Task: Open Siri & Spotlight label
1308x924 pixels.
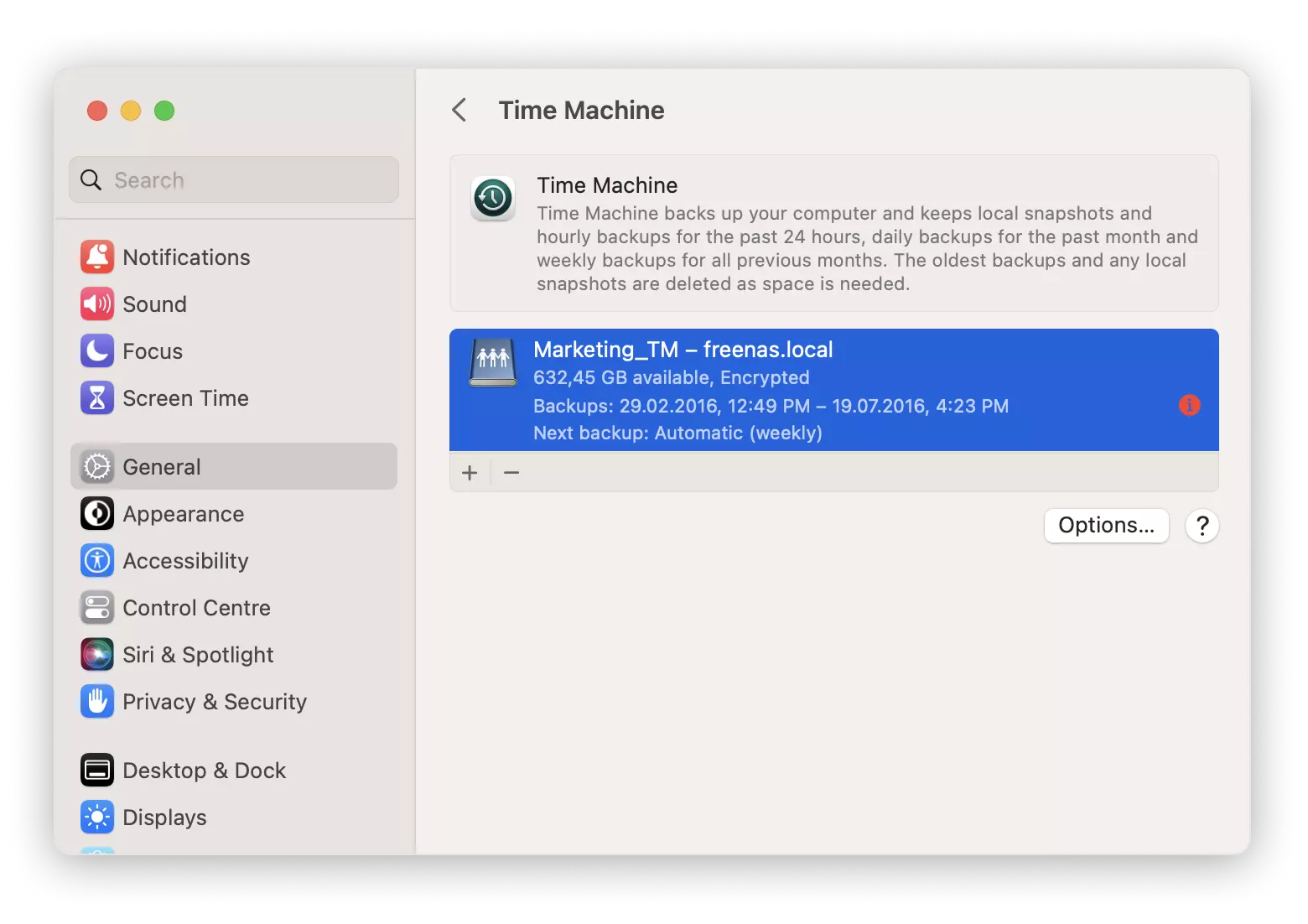Action: 198,655
